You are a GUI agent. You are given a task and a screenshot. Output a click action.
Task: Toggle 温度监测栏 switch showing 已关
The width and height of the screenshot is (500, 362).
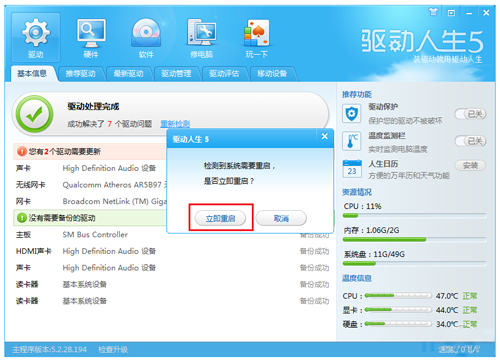(x=470, y=141)
